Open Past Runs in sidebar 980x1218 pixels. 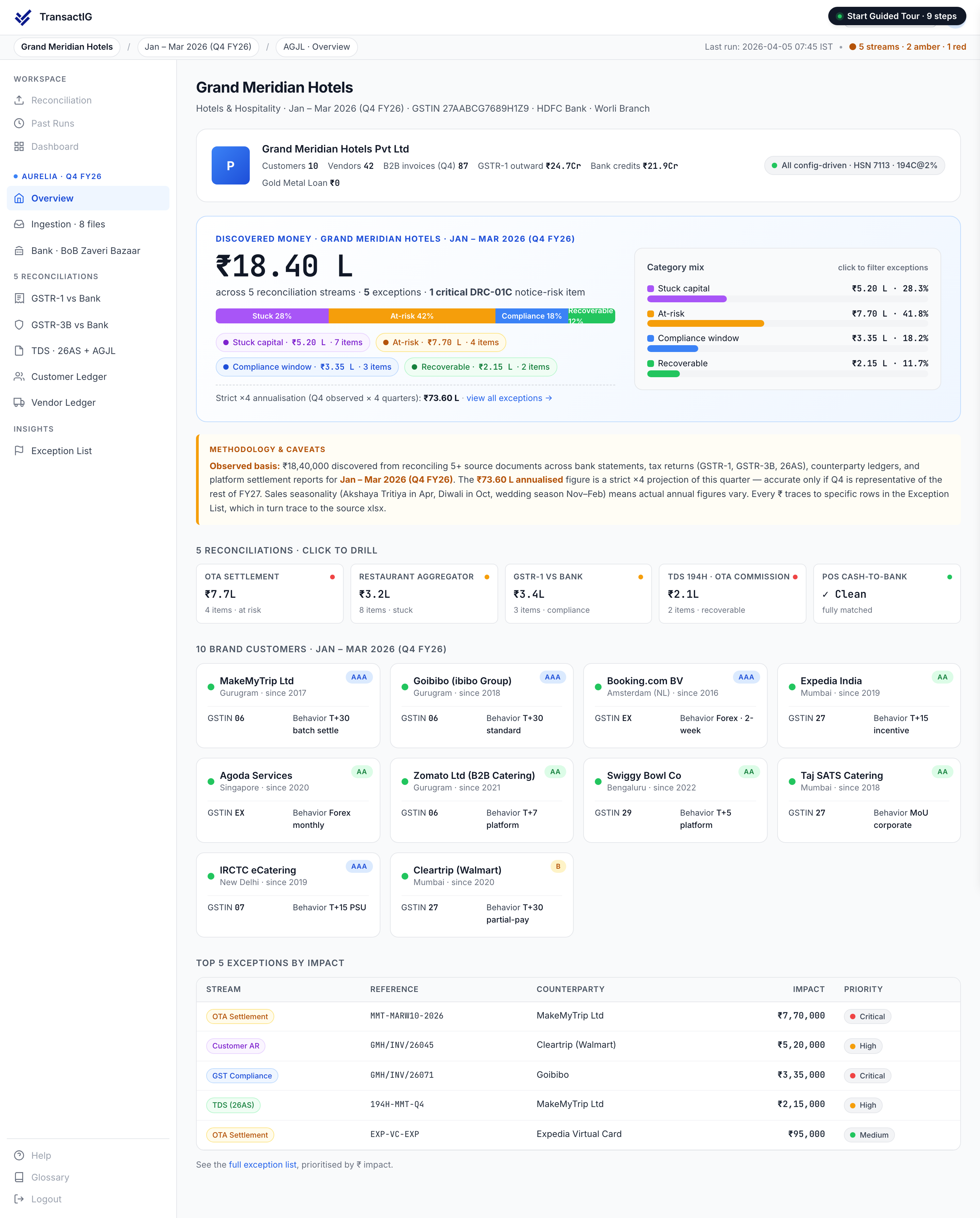pyautogui.click(x=88, y=123)
